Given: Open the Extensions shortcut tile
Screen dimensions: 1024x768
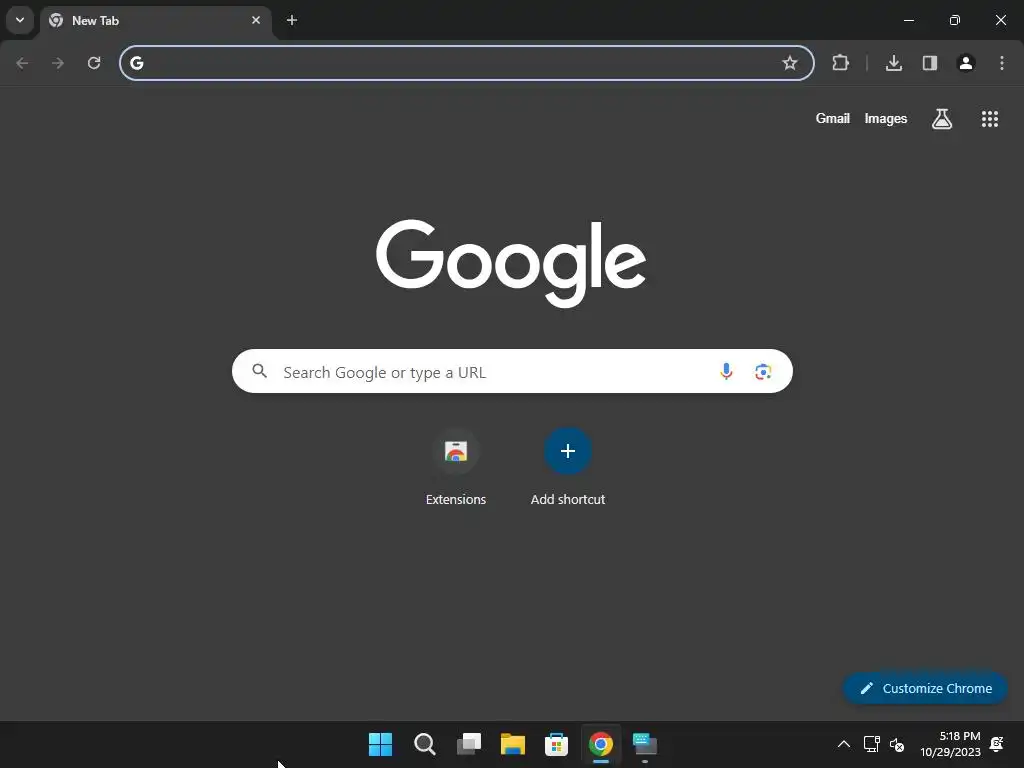Looking at the screenshot, I should click(456, 467).
